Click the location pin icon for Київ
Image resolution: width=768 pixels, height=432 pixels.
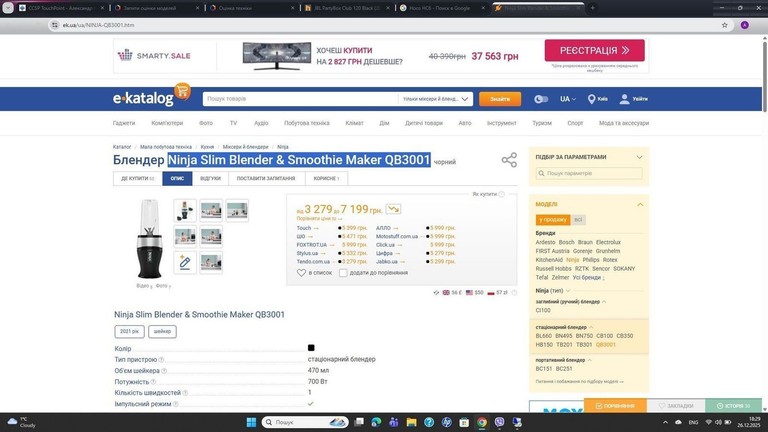click(x=591, y=99)
